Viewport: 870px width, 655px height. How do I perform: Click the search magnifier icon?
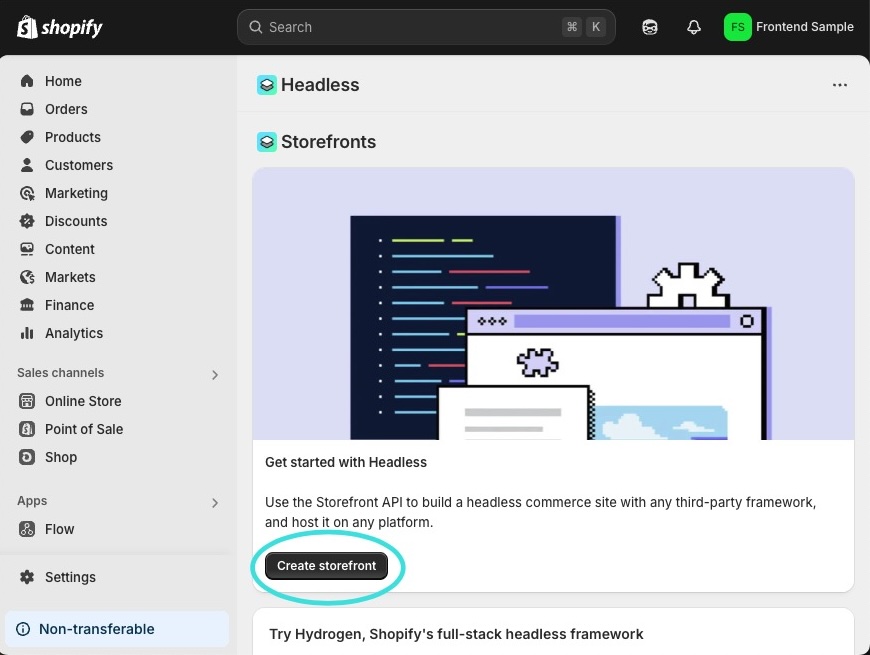(x=255, y=27)
